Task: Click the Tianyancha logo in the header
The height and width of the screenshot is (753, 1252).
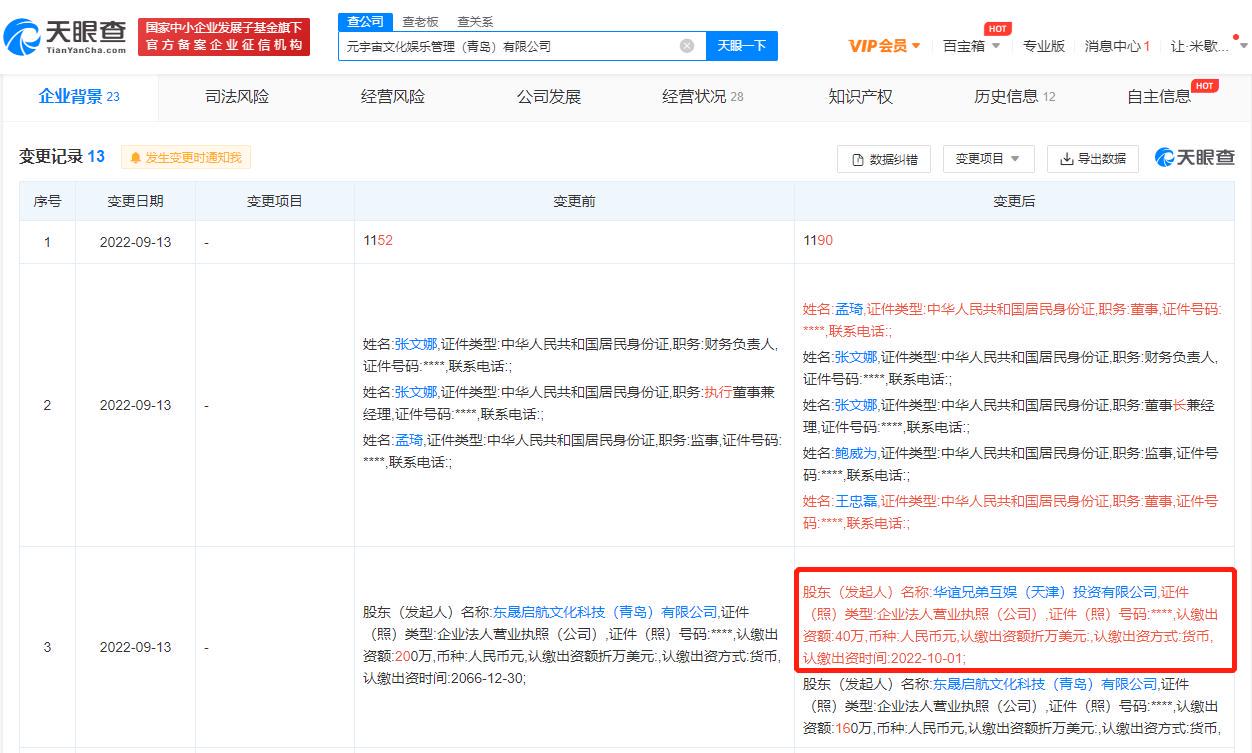Action: pos(65,37)
